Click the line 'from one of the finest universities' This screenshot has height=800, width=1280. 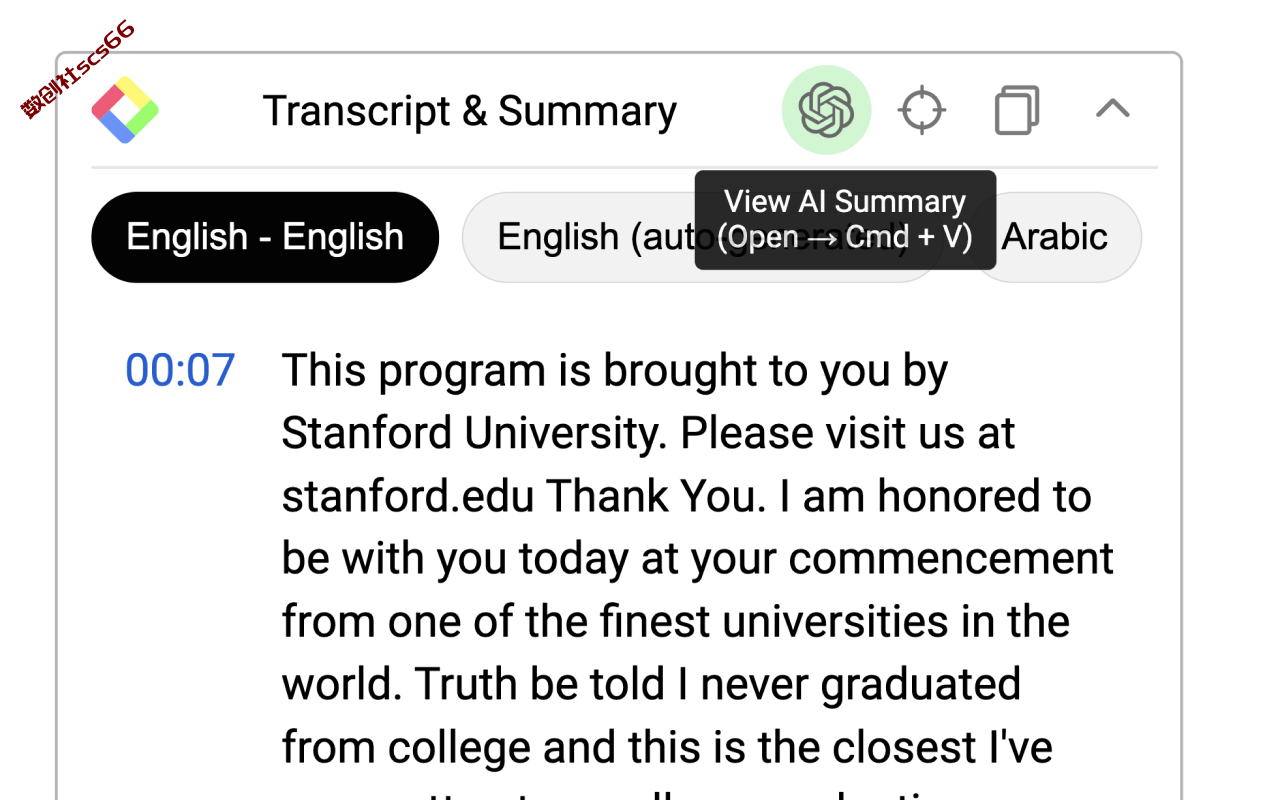pos(676,622)
